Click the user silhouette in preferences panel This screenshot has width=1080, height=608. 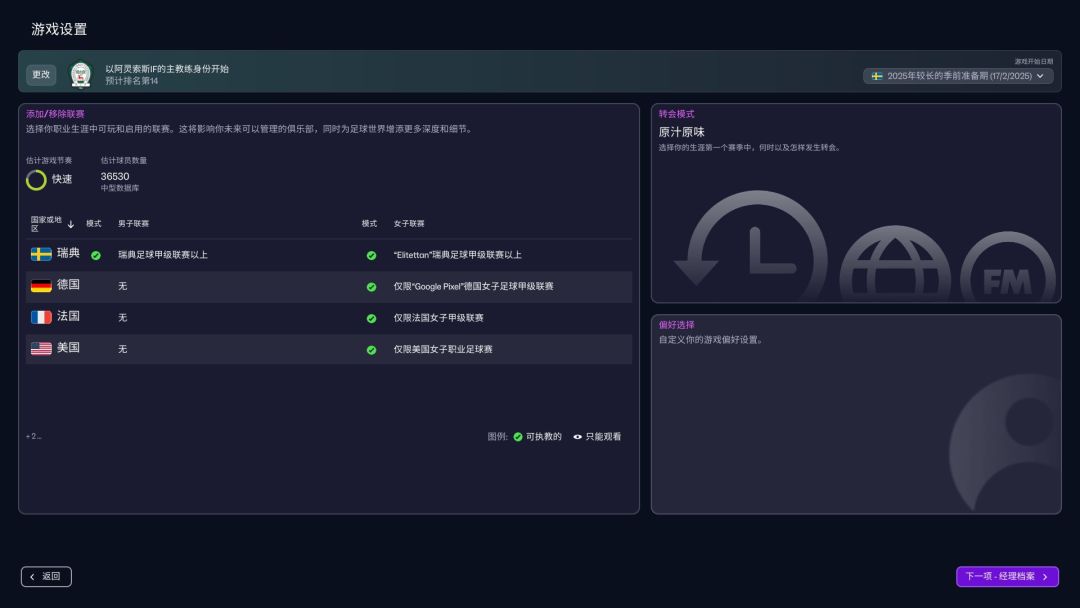[x=1005, y=442]
